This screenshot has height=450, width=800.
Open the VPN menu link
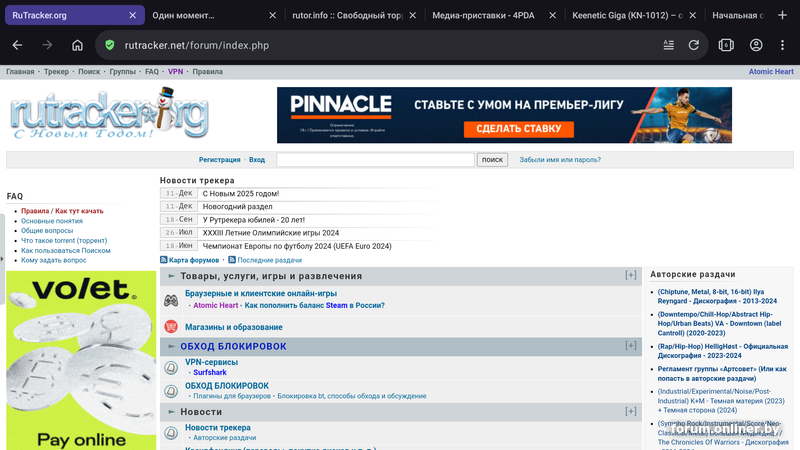pyautogui.click(x=176, y=71)
